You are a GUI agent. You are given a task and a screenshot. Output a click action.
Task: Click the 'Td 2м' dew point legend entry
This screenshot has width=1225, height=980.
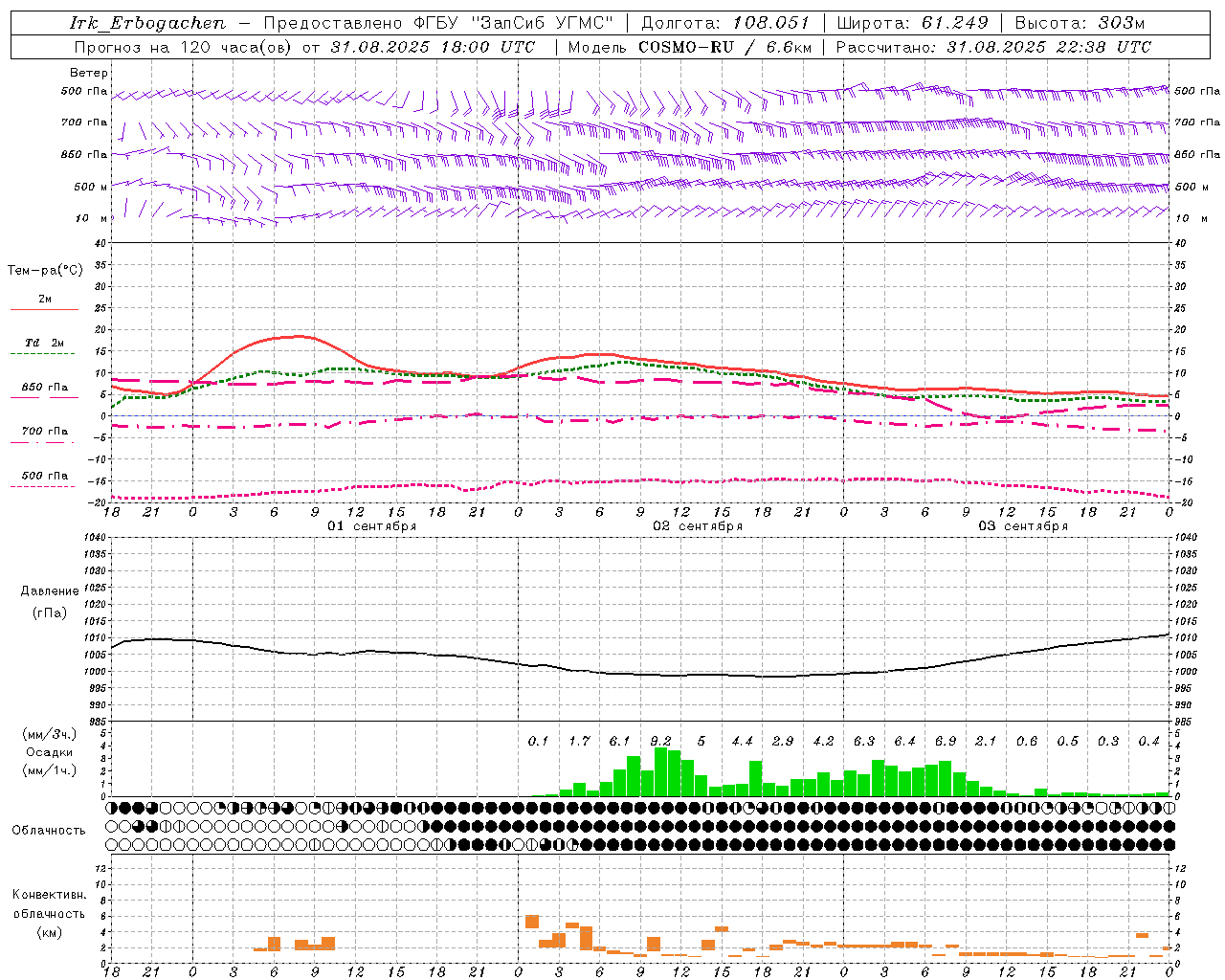point(44,343)
